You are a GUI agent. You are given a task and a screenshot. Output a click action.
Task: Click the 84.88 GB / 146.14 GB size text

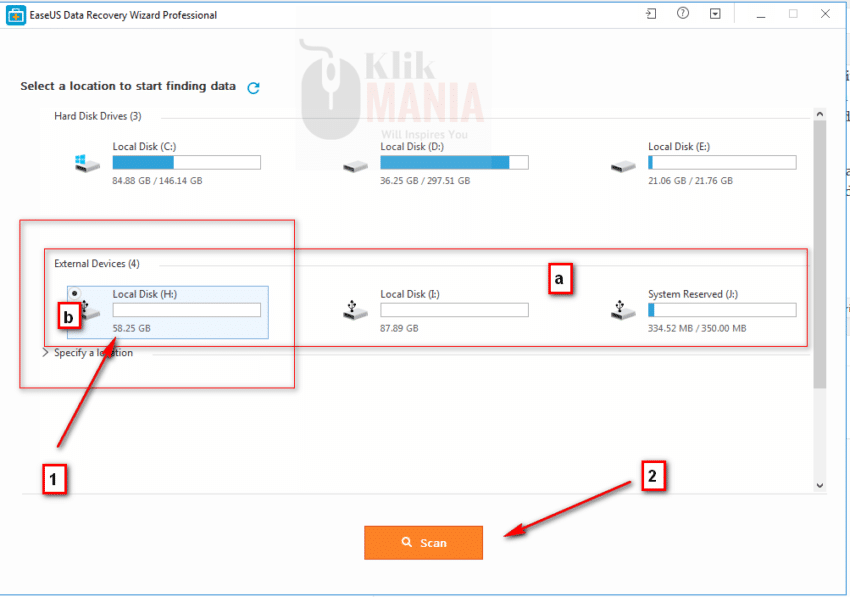[157, 181]
